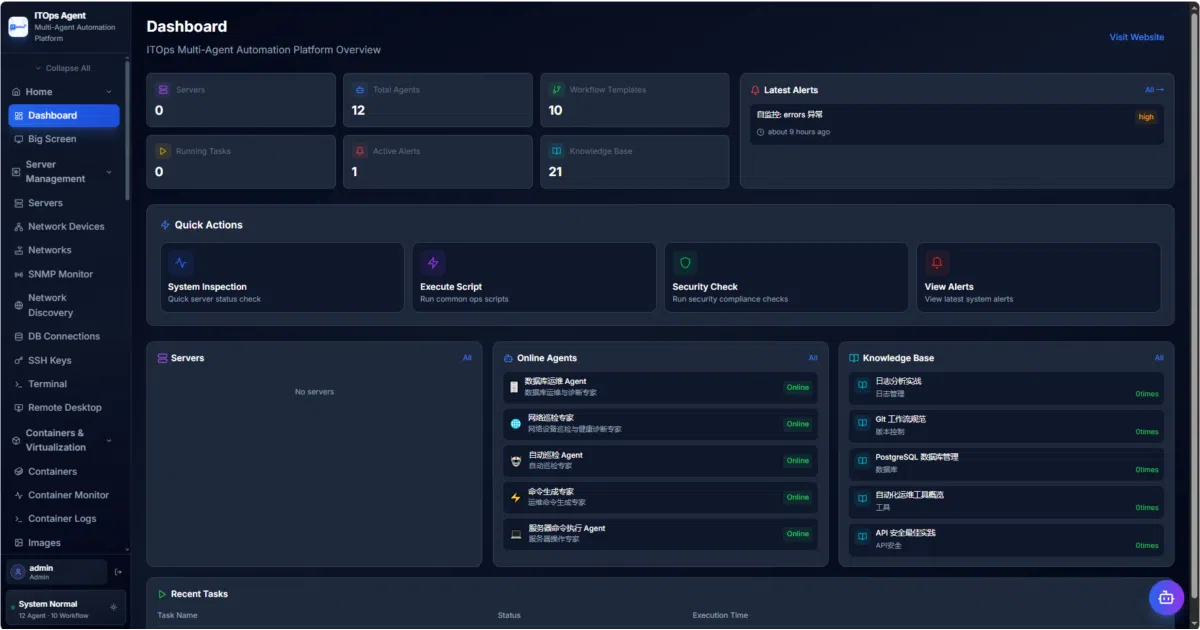1200x630 pixels.
Task: Click the book icon for API 安全最佳实践
Action: tap(862, 538)
